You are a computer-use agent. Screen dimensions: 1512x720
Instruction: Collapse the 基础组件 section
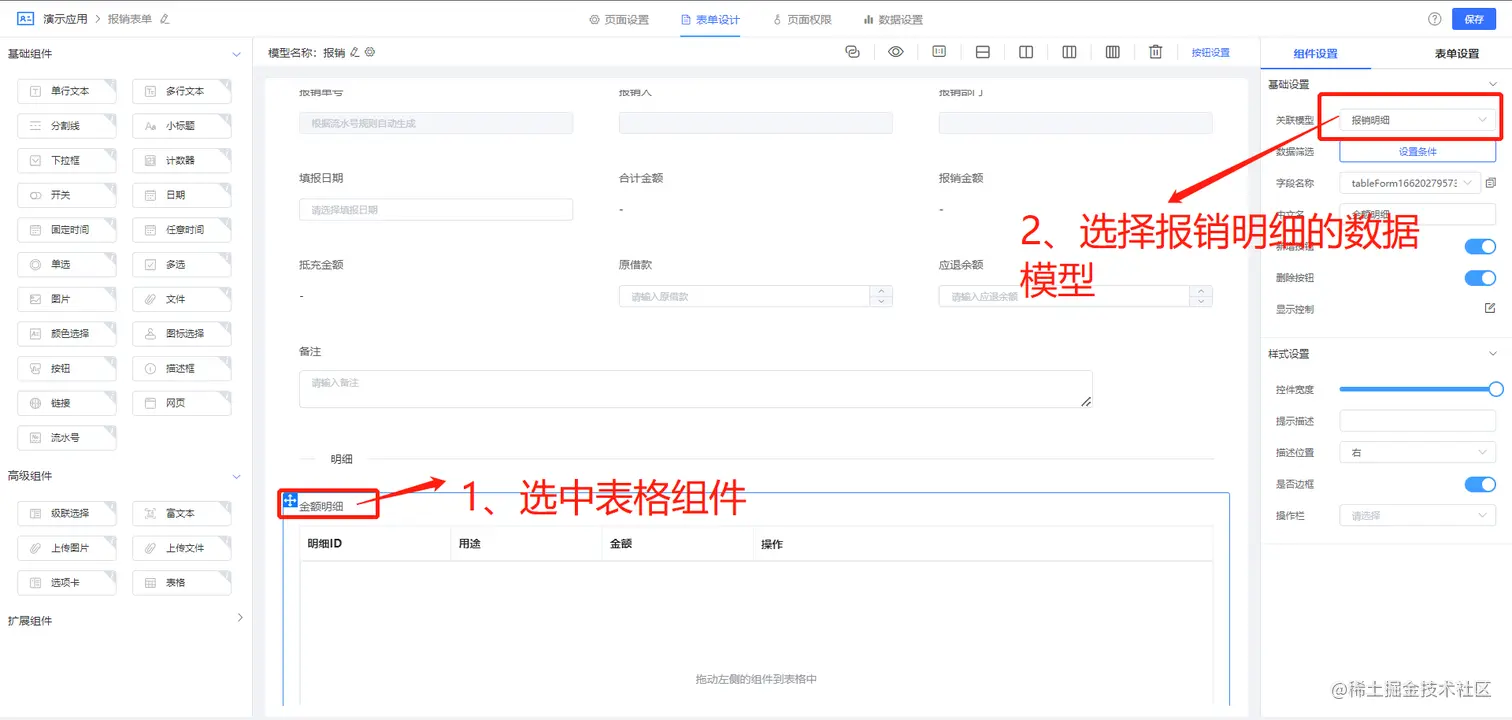tap(237, 54)
